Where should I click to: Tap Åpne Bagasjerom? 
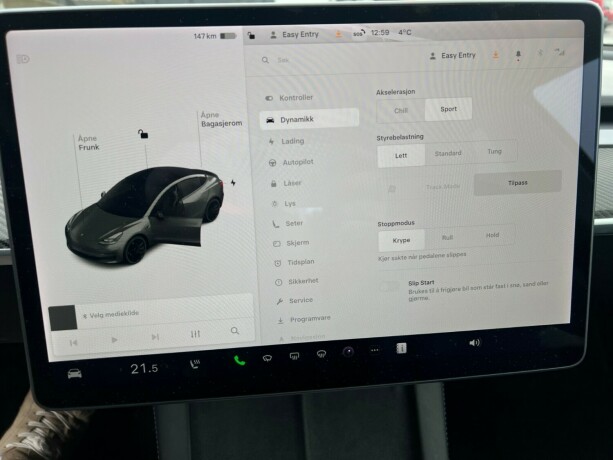click(222, 119)
